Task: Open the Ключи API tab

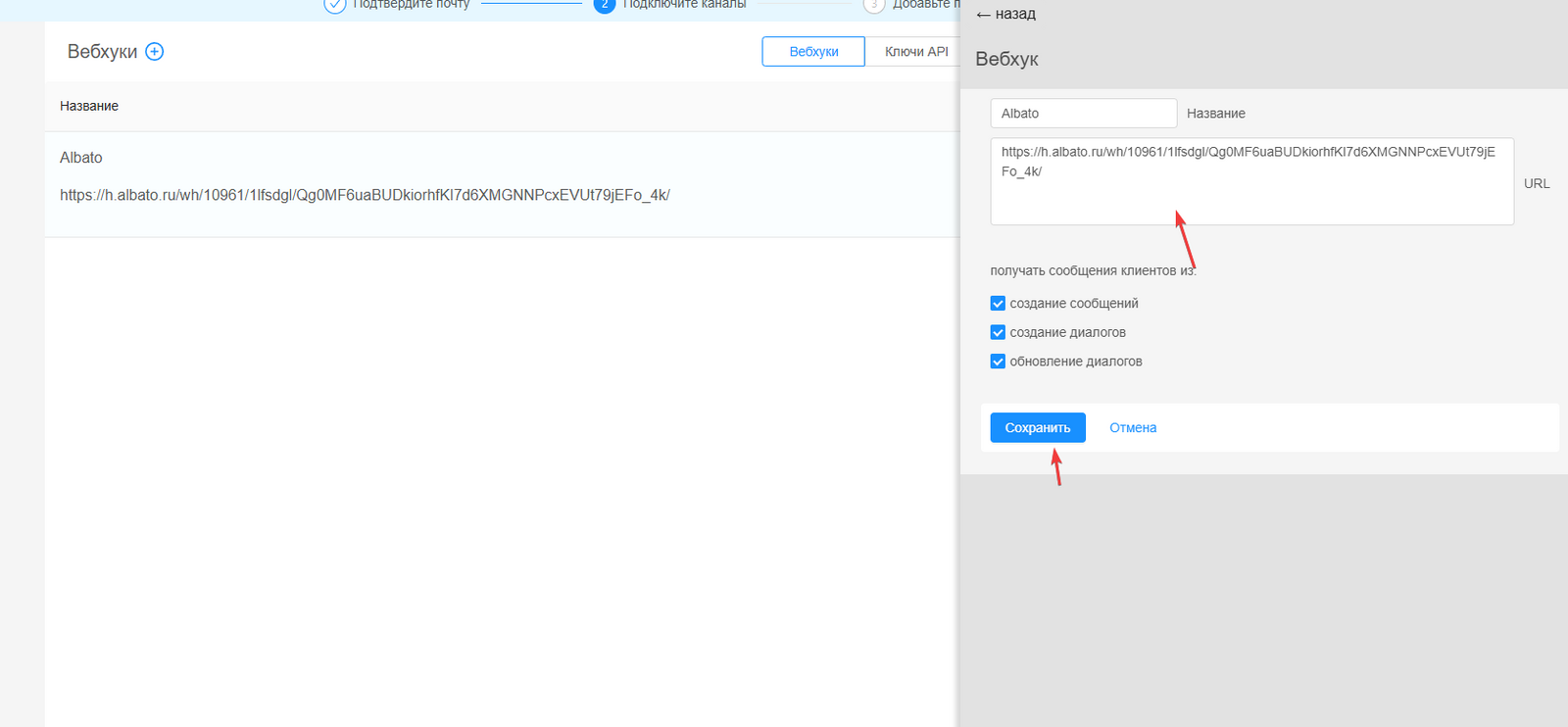Action: (x=915, y=52)
